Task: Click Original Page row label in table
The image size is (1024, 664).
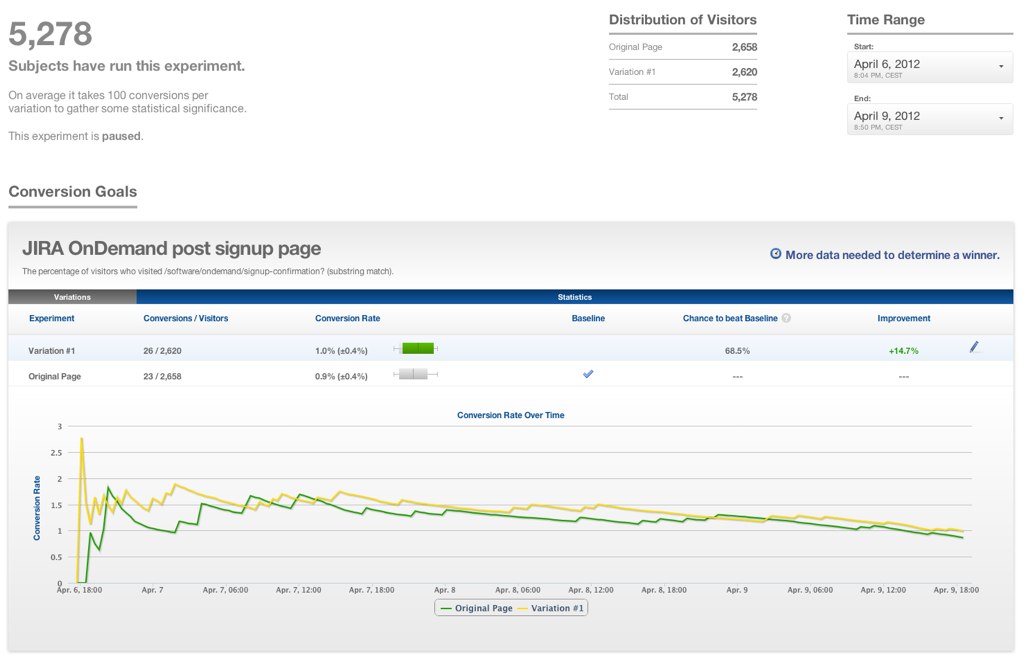Action: (55, 376)
